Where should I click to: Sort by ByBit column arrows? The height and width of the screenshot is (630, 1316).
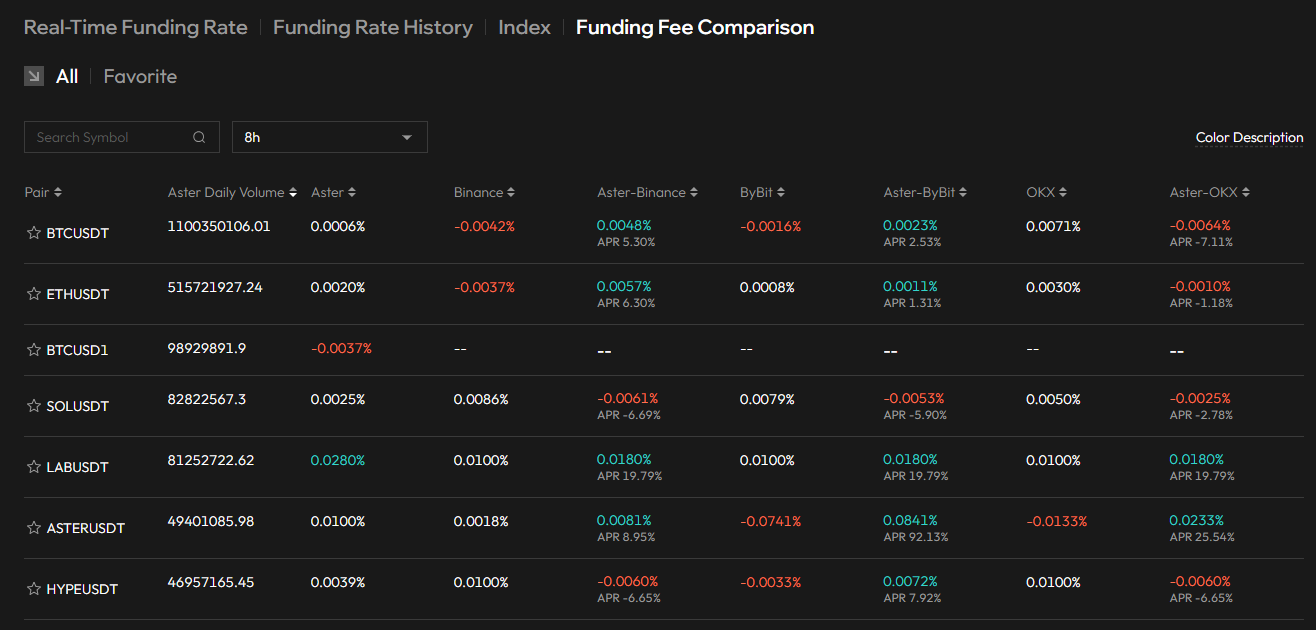tap(781, 192)
